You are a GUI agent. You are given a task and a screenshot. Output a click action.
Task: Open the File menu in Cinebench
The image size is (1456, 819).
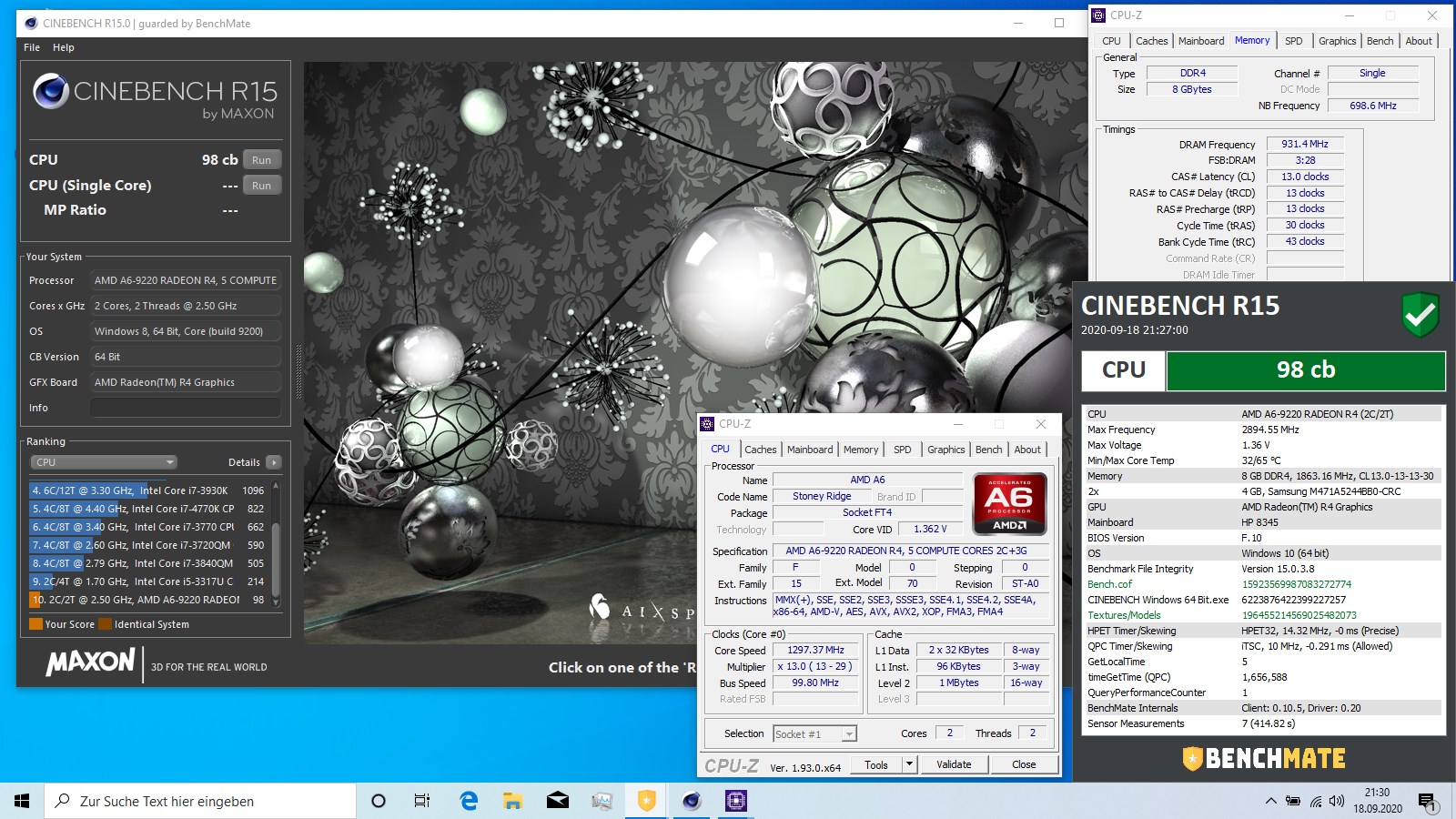(32, 47)
